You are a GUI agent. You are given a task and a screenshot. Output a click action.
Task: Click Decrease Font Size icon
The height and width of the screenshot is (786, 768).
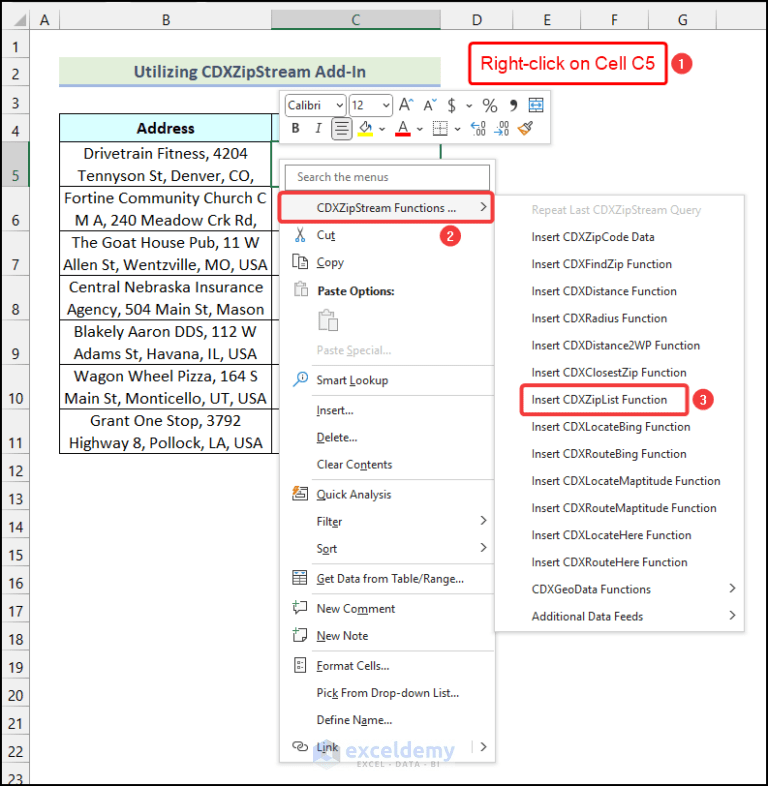click(x=430, y=105)
